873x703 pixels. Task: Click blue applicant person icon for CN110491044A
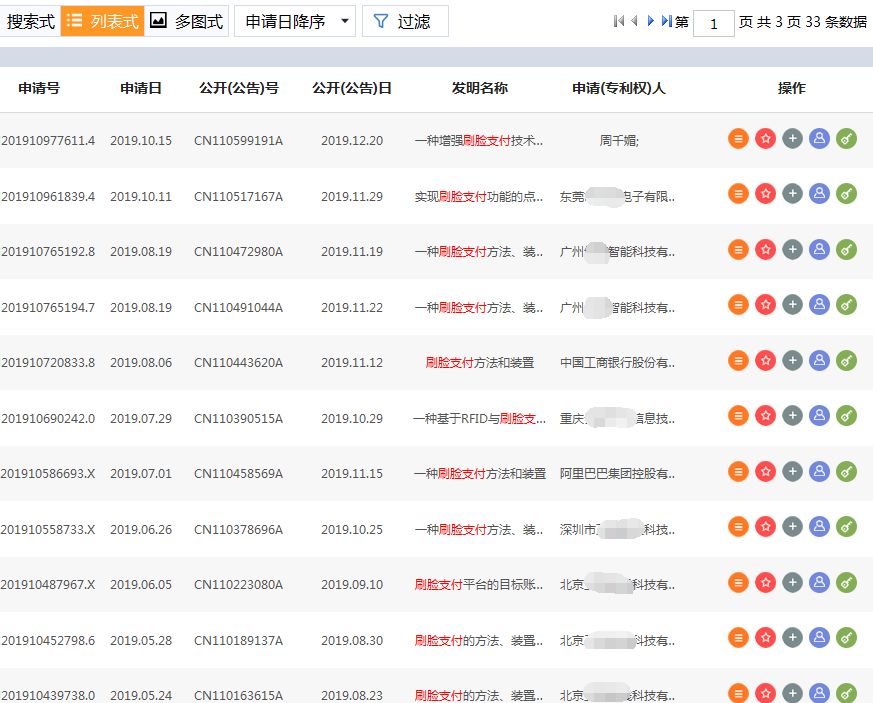(819, 307)
